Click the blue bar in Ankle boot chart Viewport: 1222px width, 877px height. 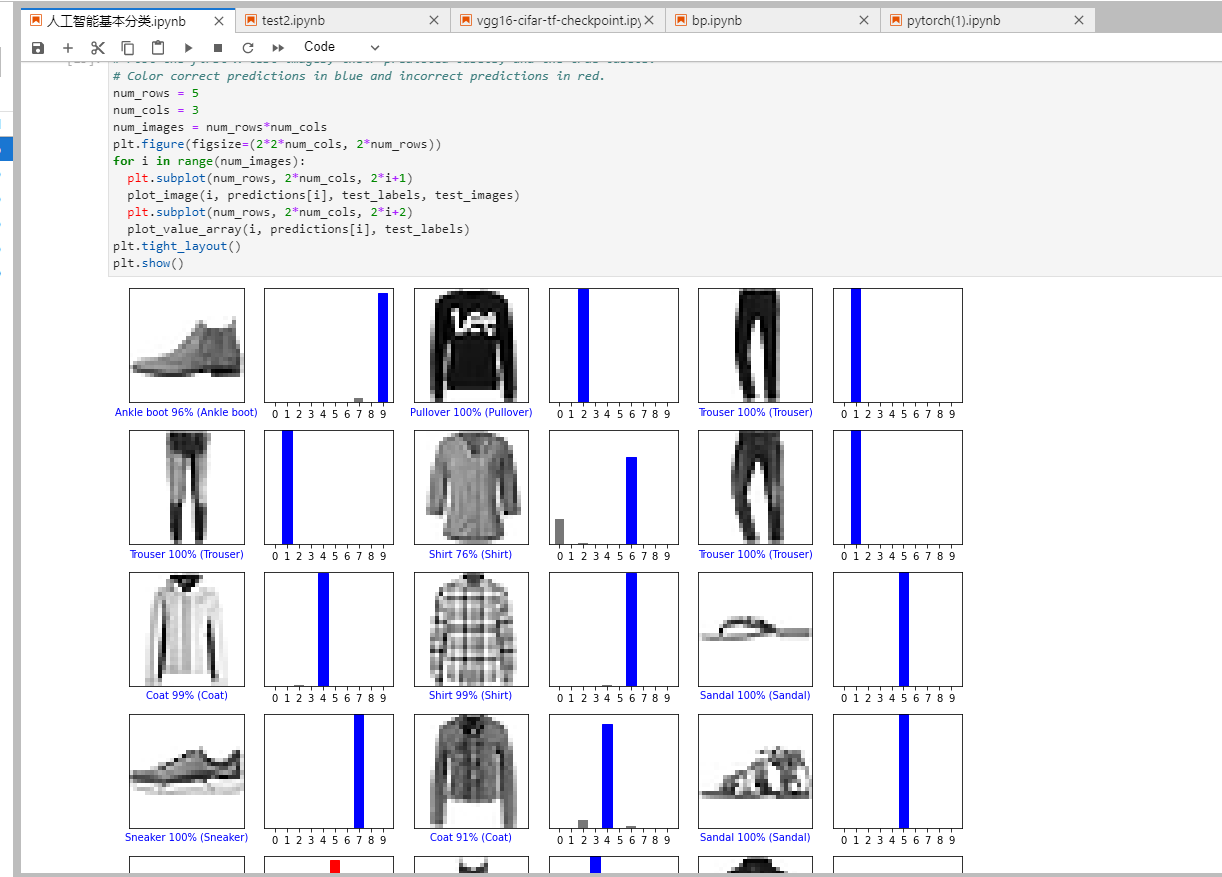383,347
